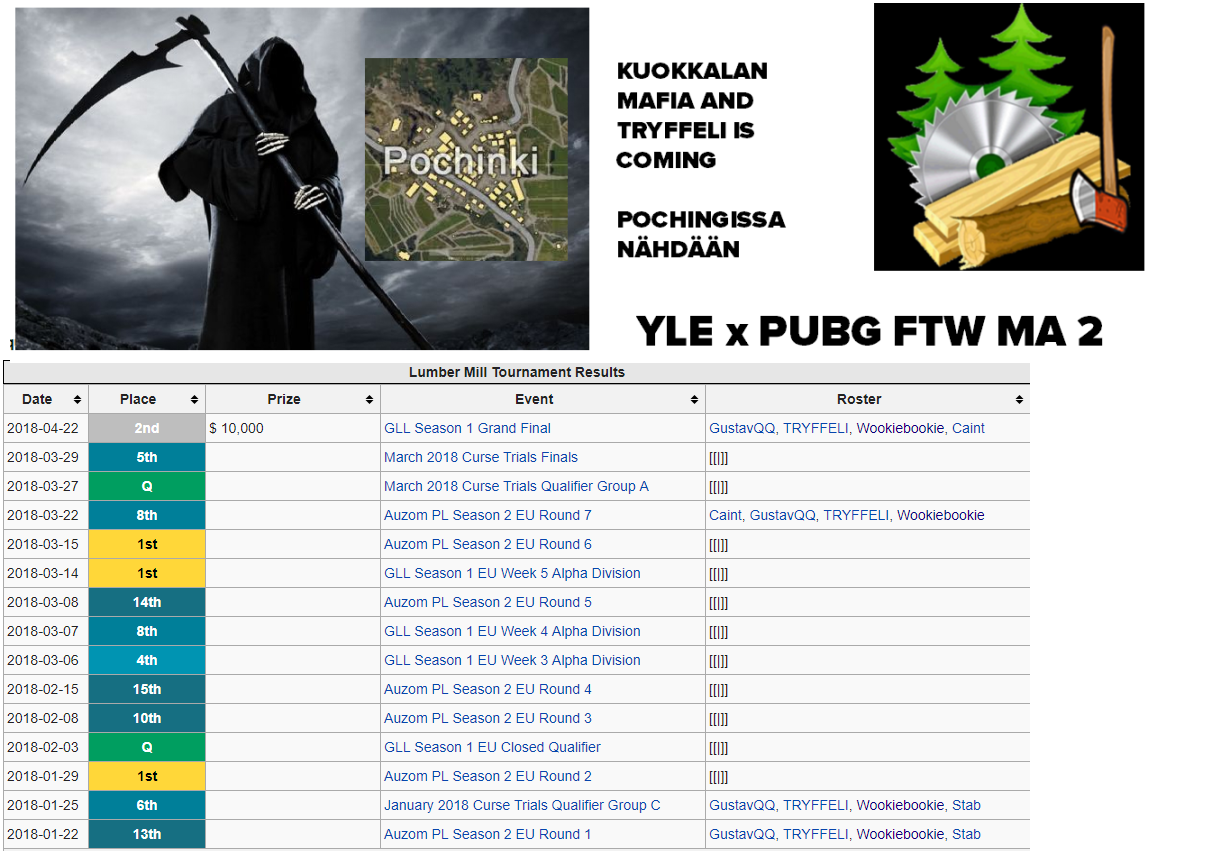Select the 5th place cell
The width and height of the screenshot is (1211, 858).
[x=147, y=457]
